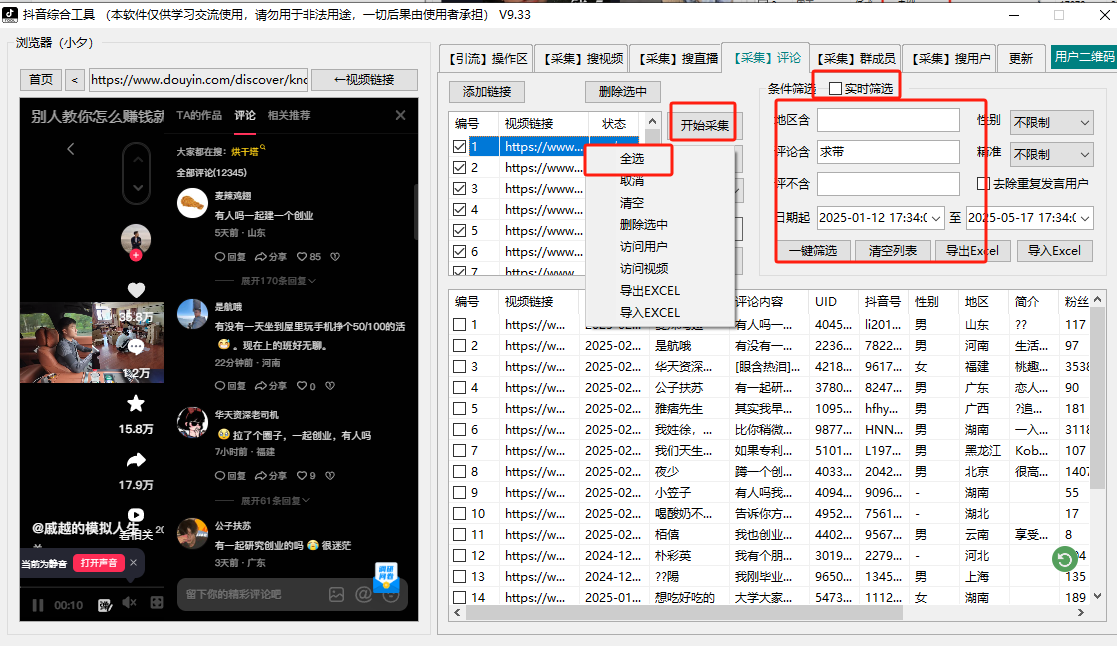
Task: Like the video with the heart icon
Action: click(x=136, y=290)
